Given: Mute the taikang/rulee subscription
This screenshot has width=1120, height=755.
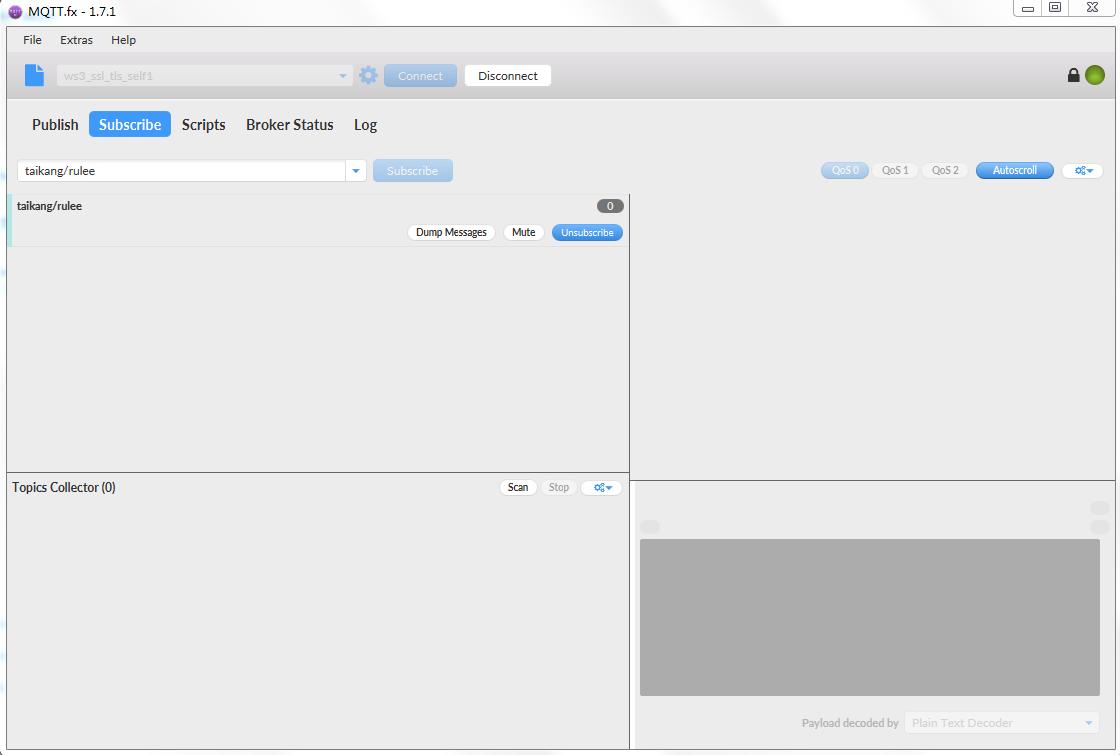Looking at the screenshot, I should (524, 232).
